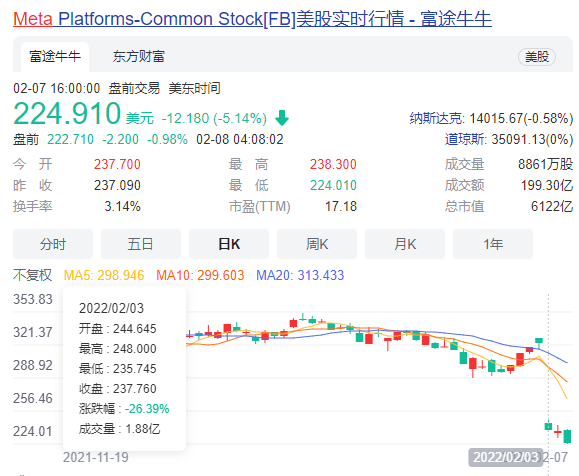This screenshot has width=579, height=476.
Task: Select the 1年 chart tab
Action: (493, 244)
